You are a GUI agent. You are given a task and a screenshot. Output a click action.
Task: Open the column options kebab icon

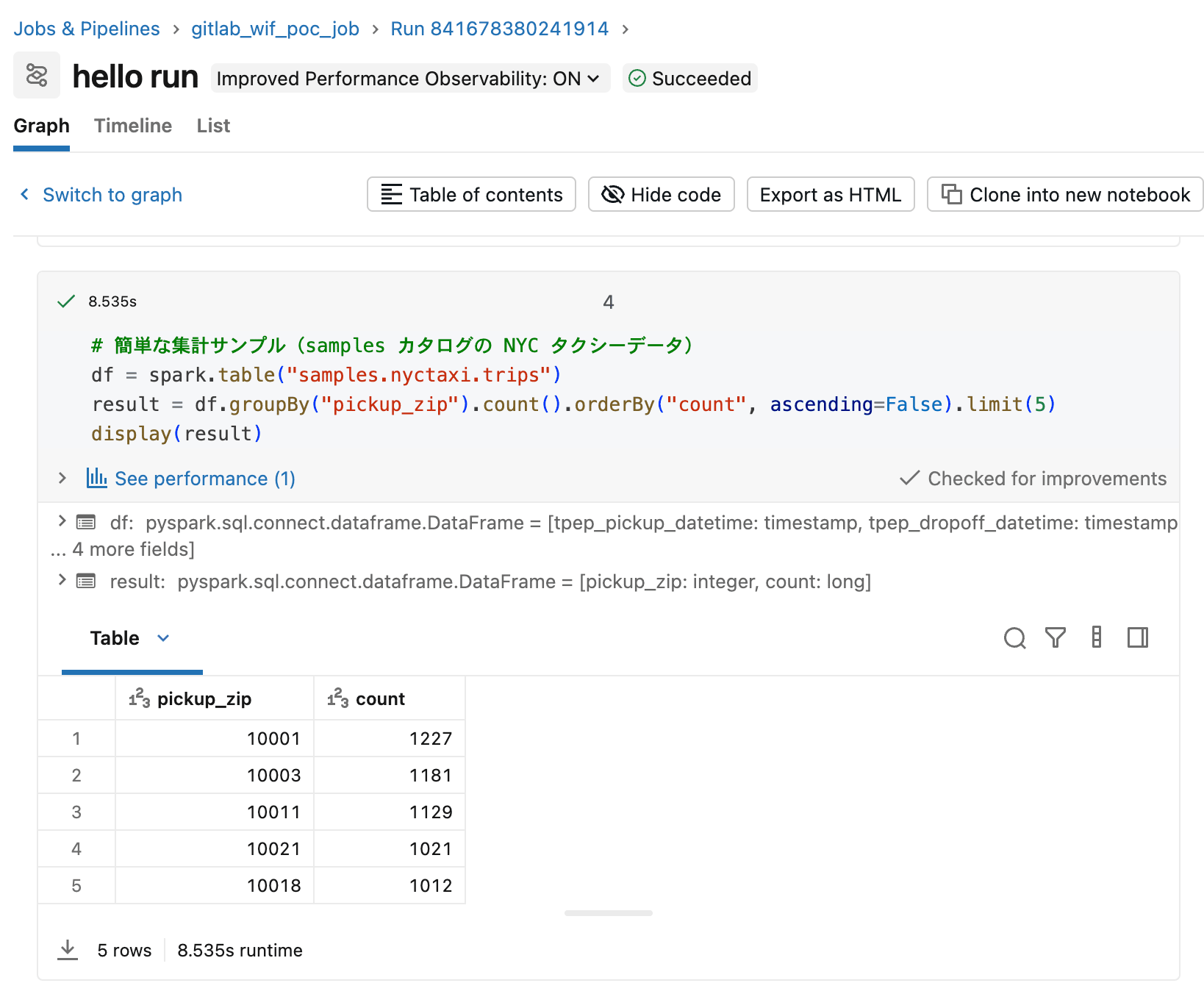coord(1097,637)
